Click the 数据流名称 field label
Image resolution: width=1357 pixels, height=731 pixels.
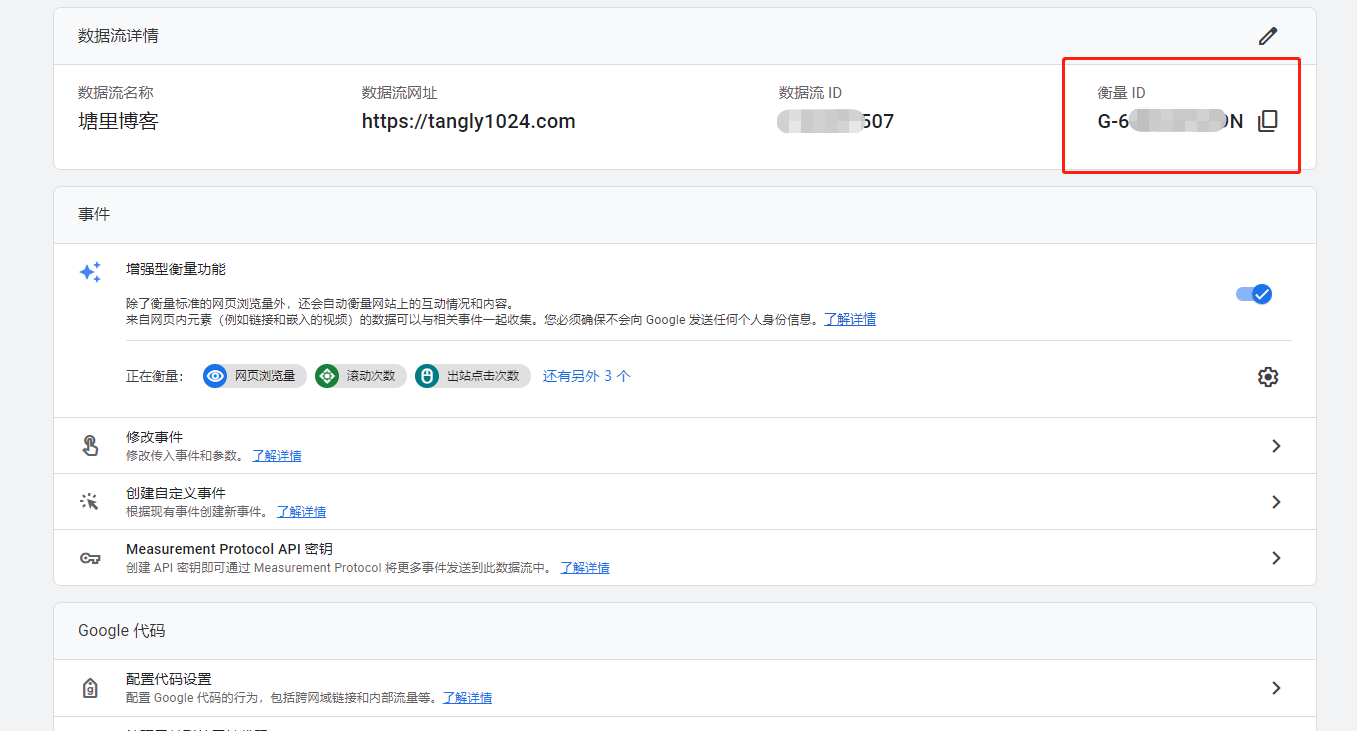[116, 93]
